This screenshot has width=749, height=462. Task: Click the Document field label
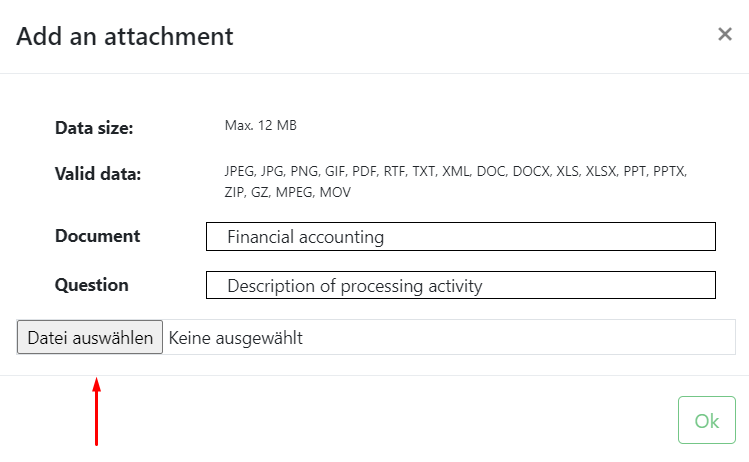point(97,236)
